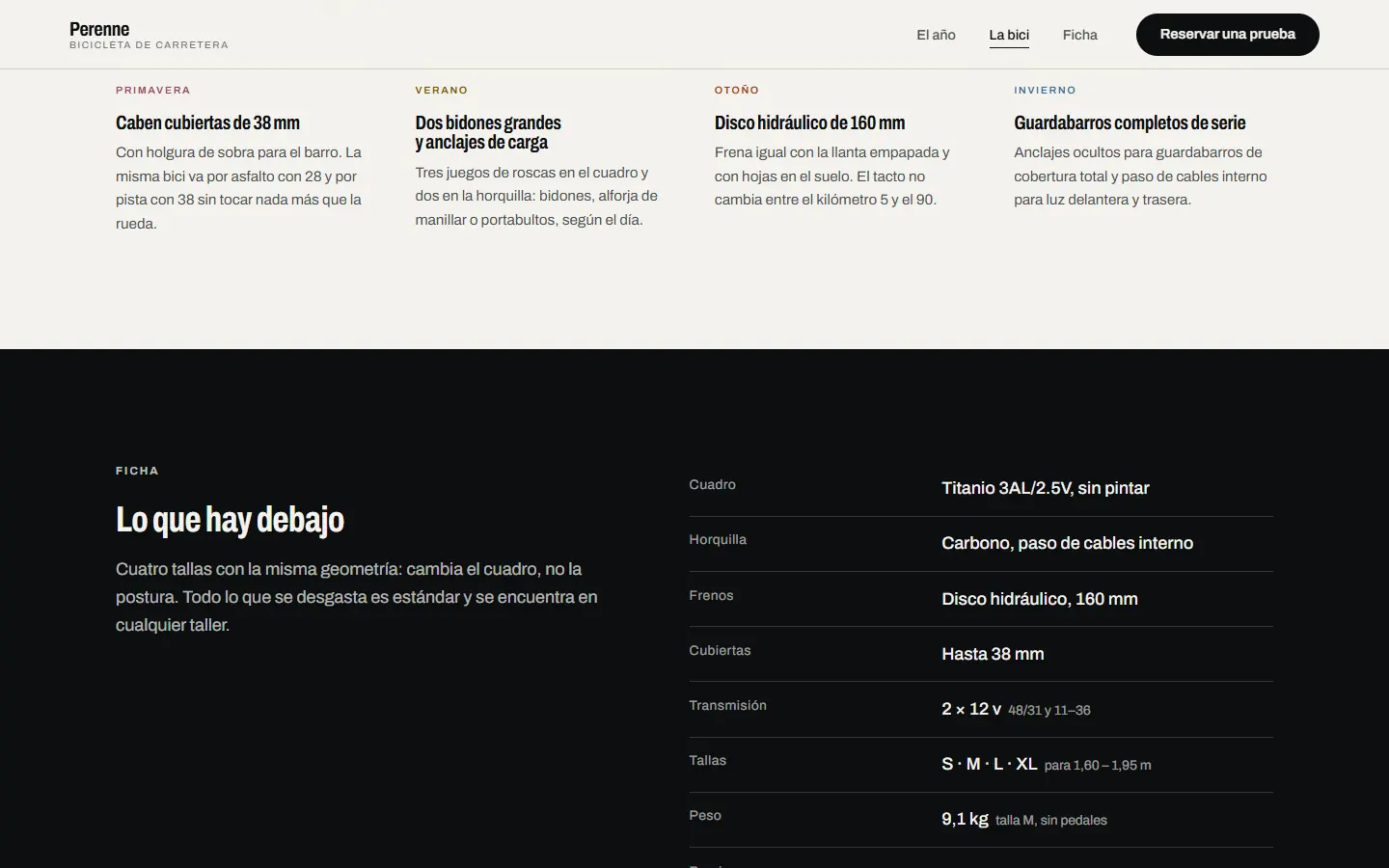Click the note talla M, sin pedales
1389x868 pixels.
pos(1051,821)
